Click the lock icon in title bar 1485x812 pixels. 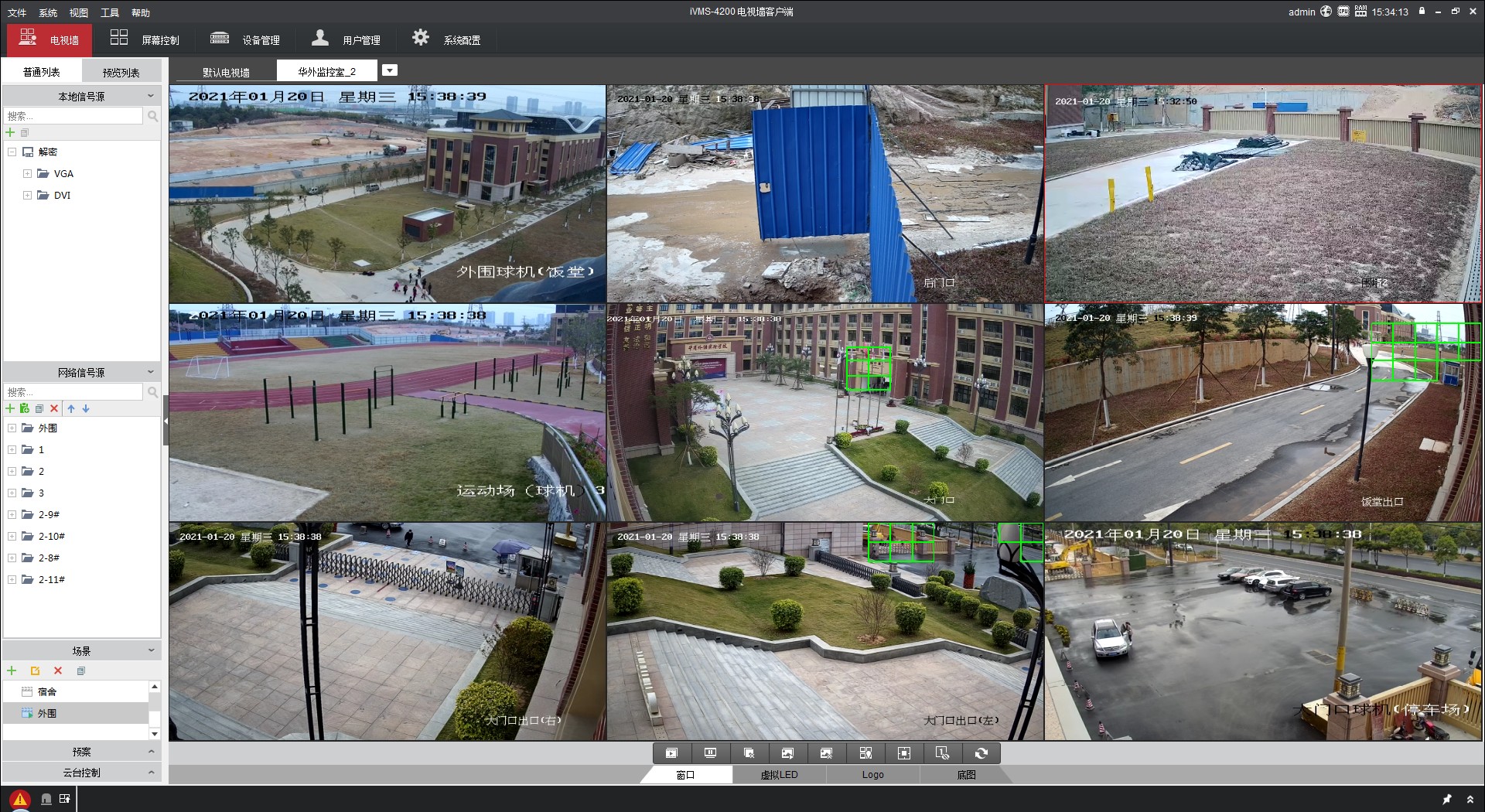point(1422,12)
